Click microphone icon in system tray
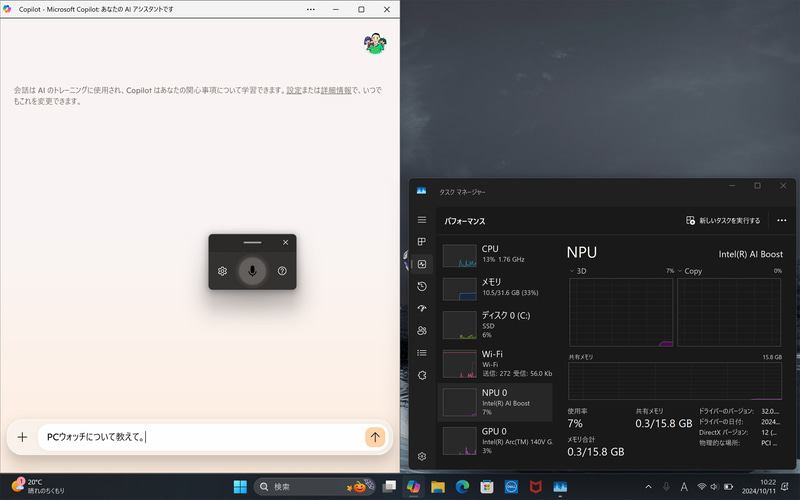 click(666, 487)
